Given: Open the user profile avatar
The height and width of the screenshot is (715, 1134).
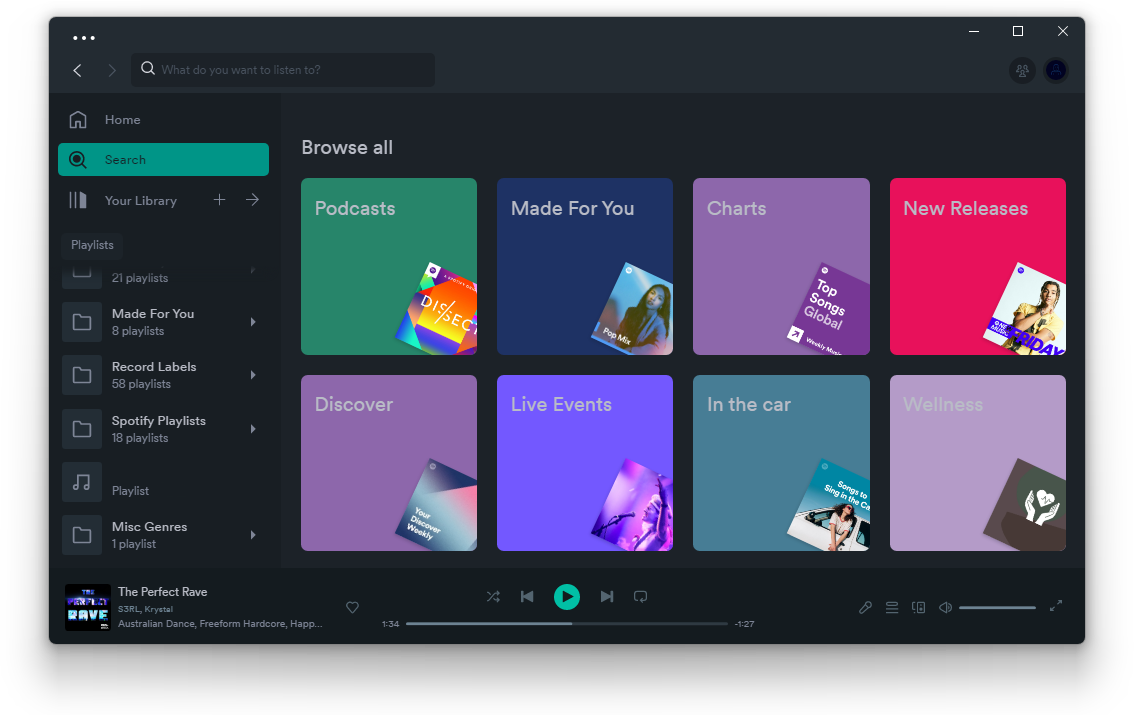Looking at the screenshot, I should pos(1056,70).
